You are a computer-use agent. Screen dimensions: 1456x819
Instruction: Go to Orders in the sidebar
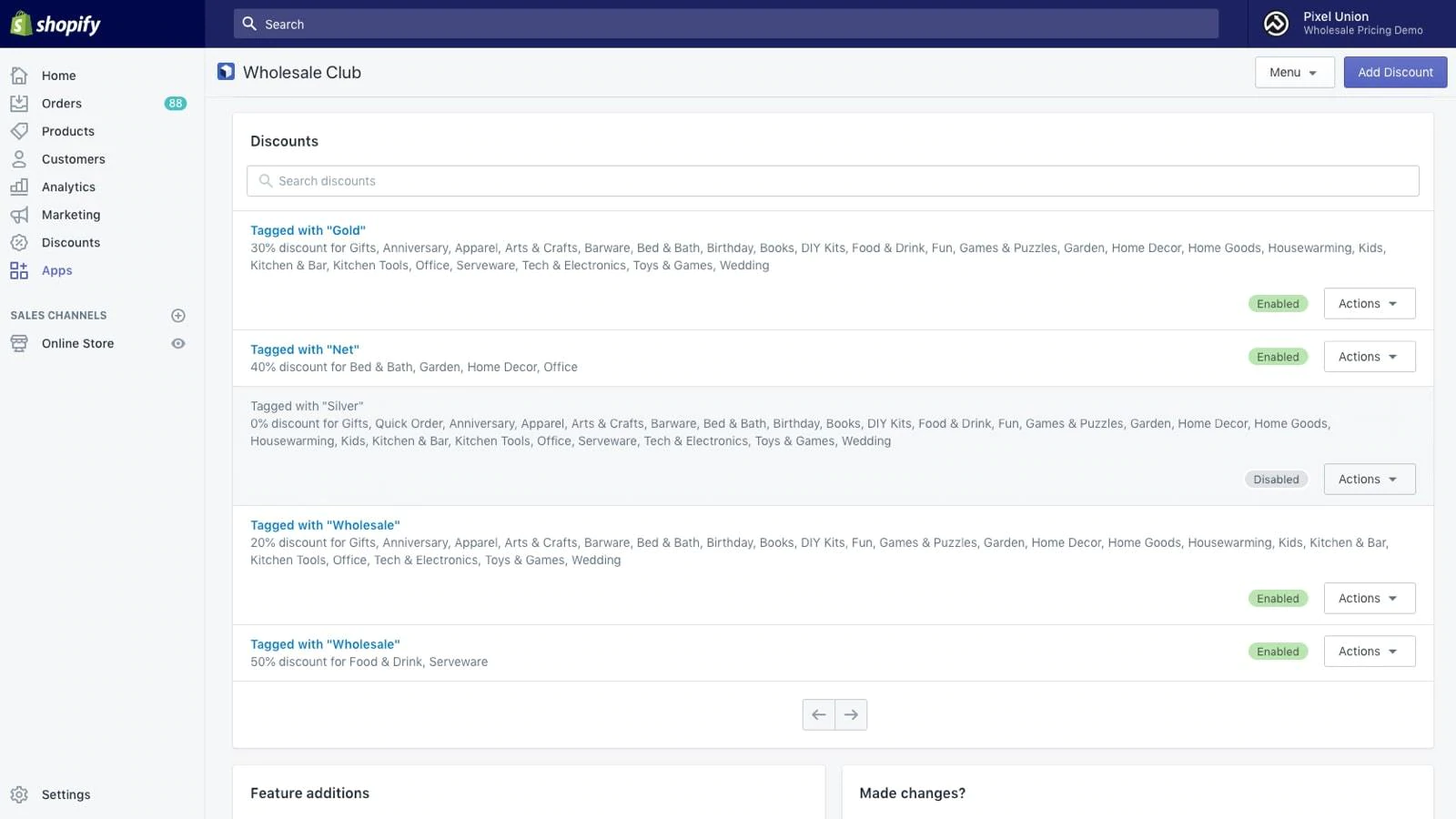(62, 104)
